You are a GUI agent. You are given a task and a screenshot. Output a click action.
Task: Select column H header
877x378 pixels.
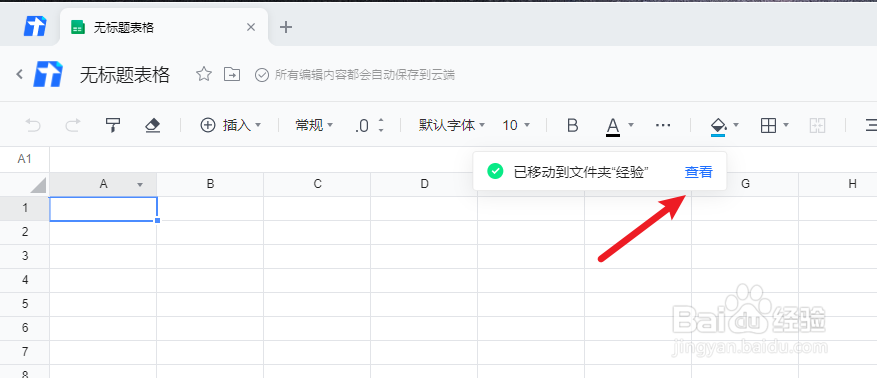[x=852, y=184]
